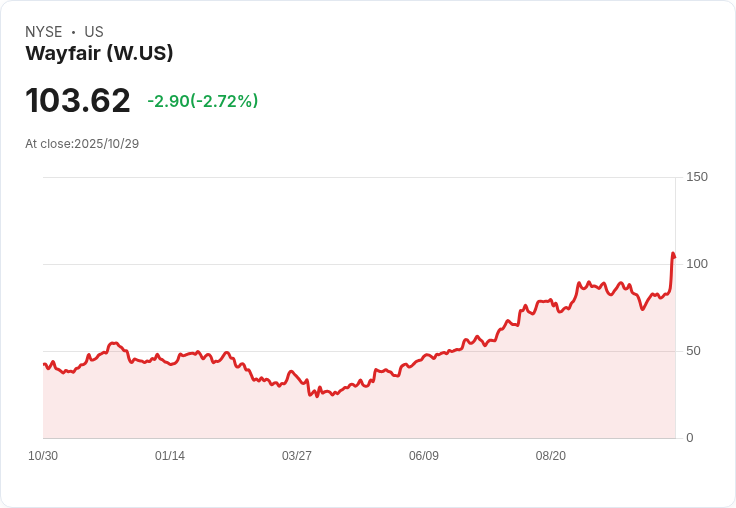Click the 50 label on the y-axis
The width and height of the screenshot is (736, 508).
click(x=694, y=351)
